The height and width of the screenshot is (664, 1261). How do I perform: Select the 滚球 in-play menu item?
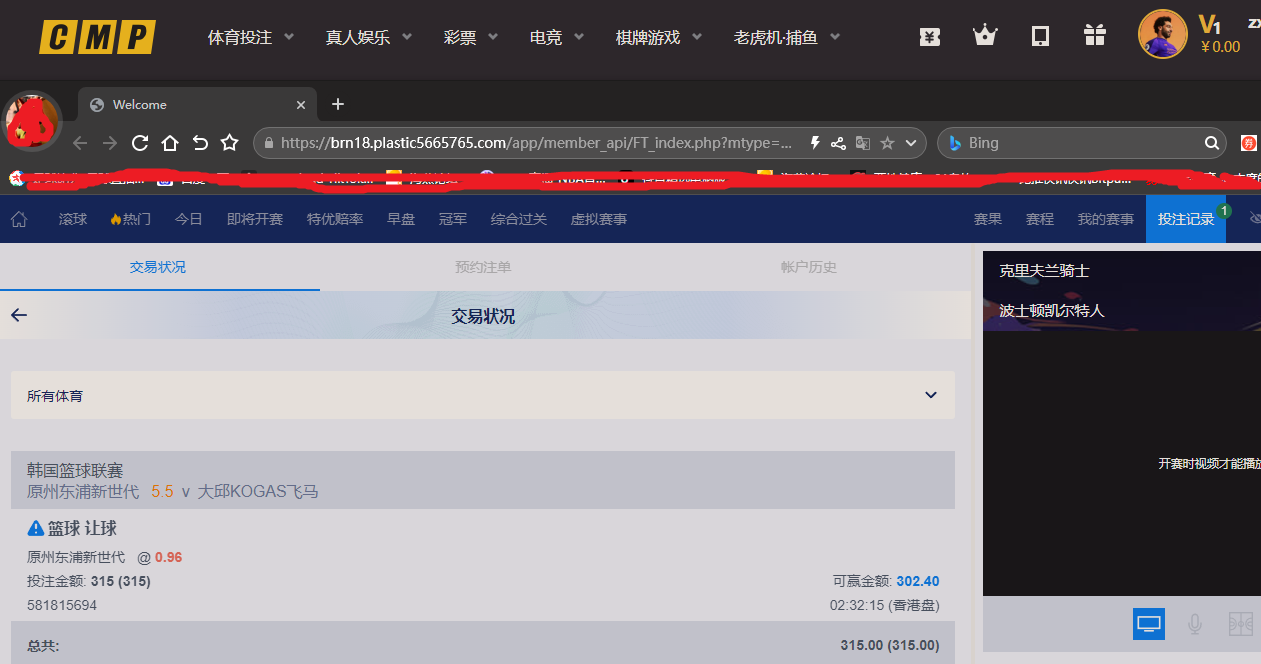tap(72, 218)
